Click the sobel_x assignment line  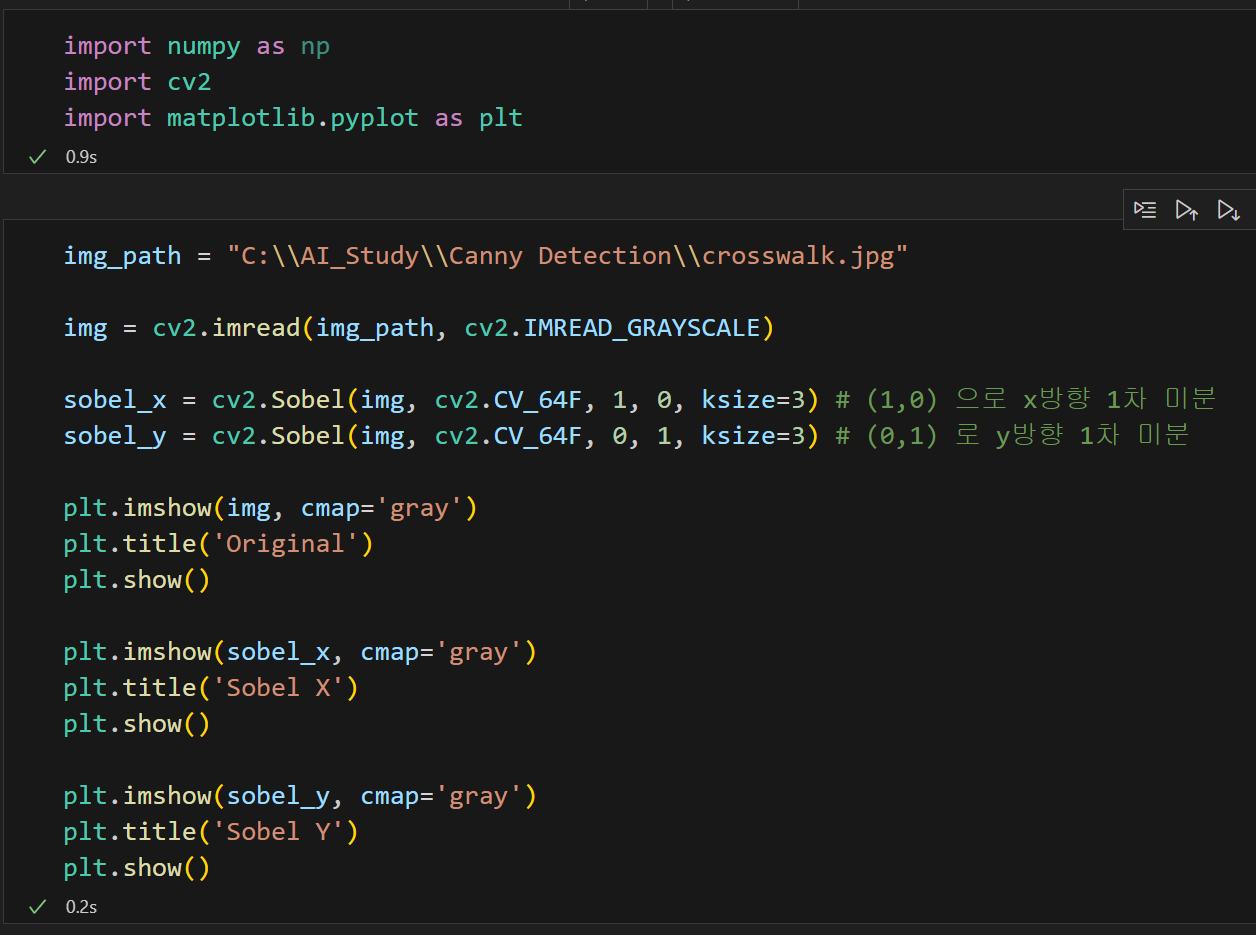click(x=640, y=400)
